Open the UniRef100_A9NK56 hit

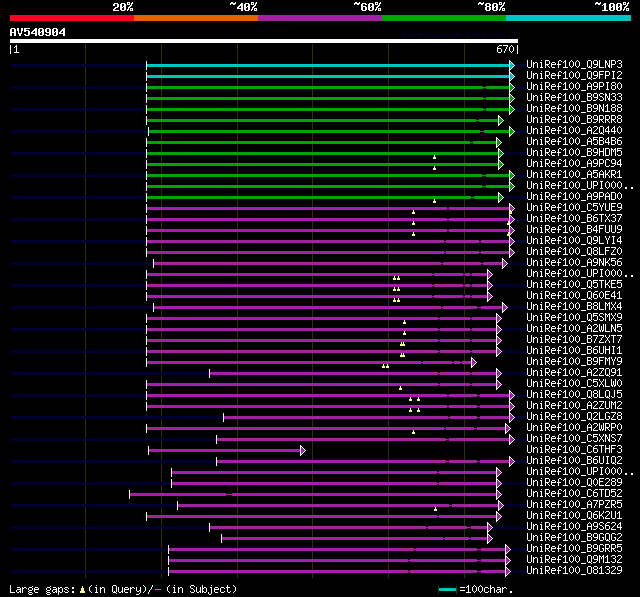pos(574,263)
